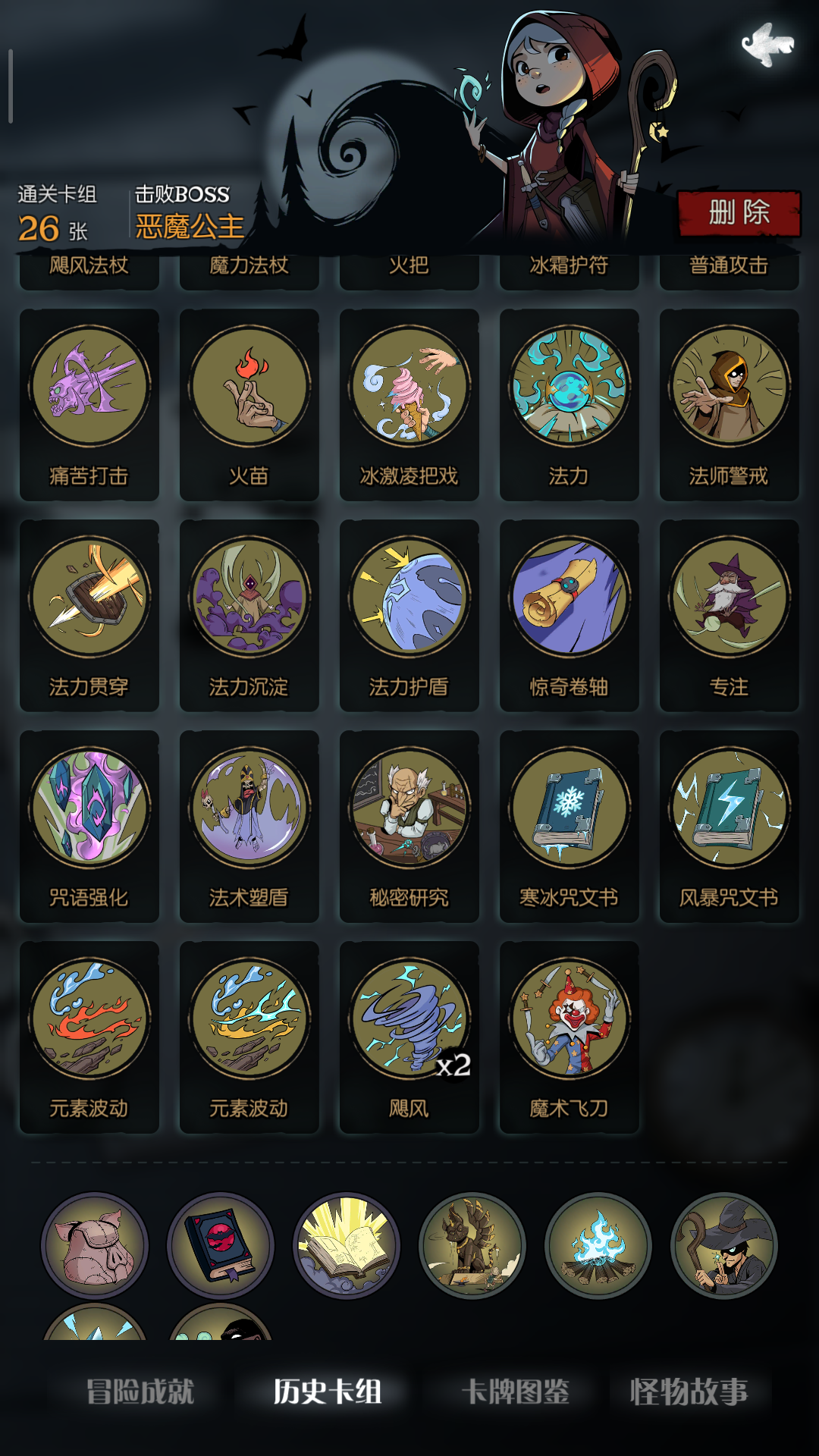Switch to the 冒险成就 tab

coord(140,1392)
